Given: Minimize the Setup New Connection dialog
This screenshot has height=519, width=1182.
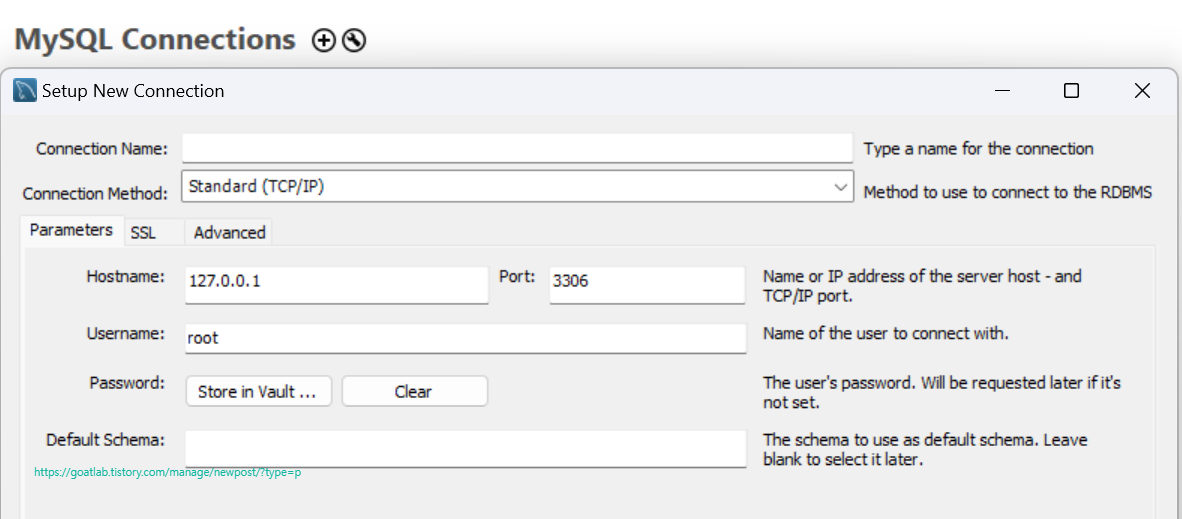Looking at the screenshot, I should 1002,91.
